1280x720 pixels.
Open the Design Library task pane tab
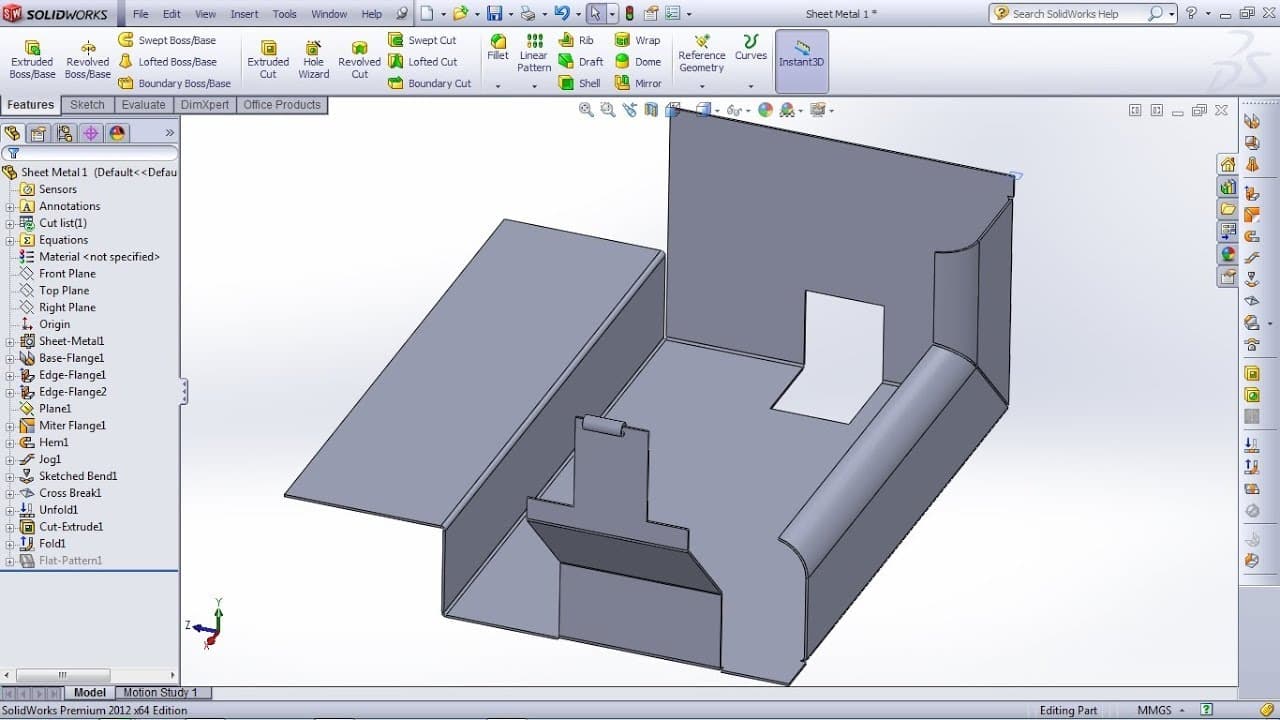[x=1228, y=187]
